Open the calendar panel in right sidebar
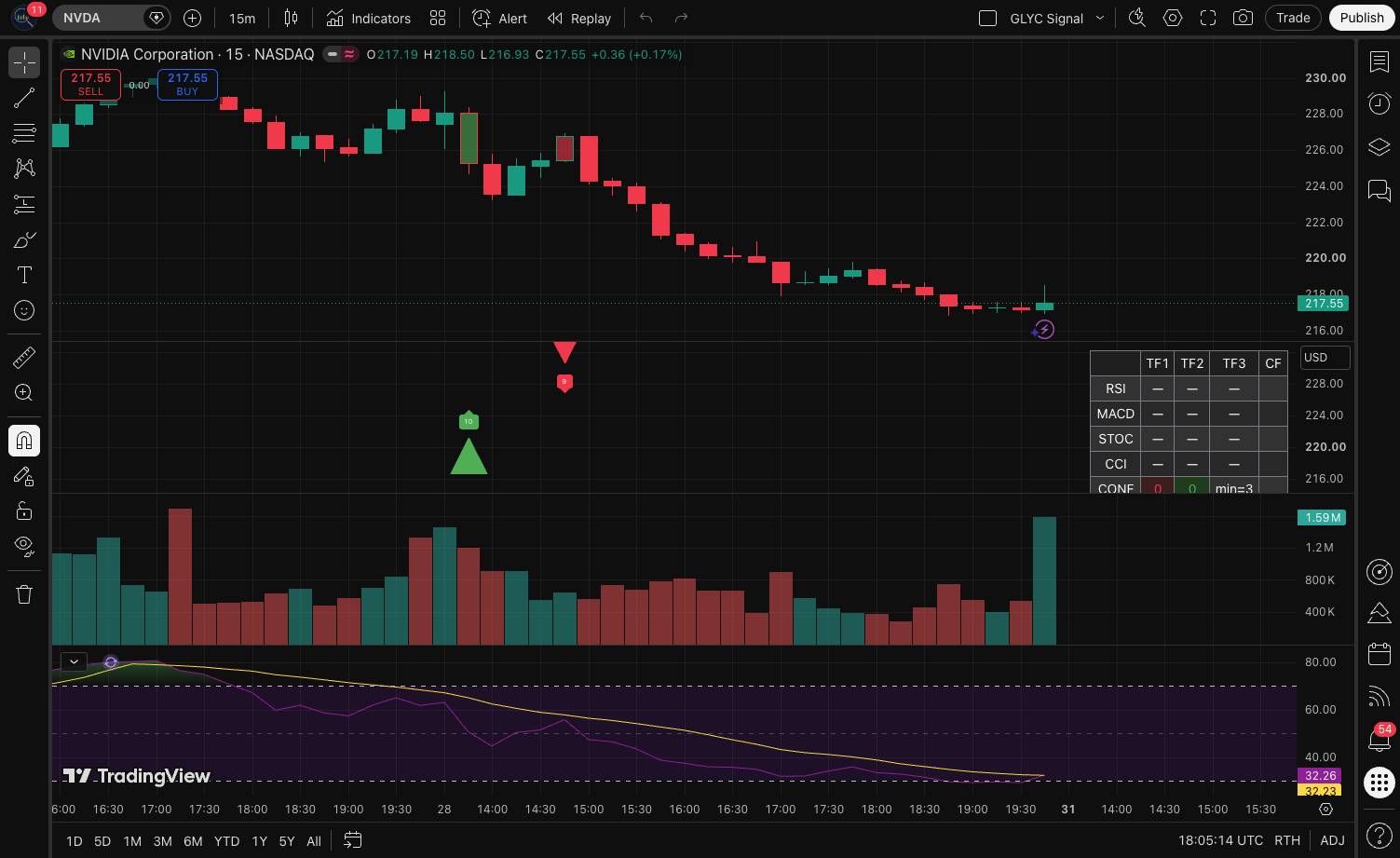The height and width of the screenshot is (858, 1400). pos(1379,654)
